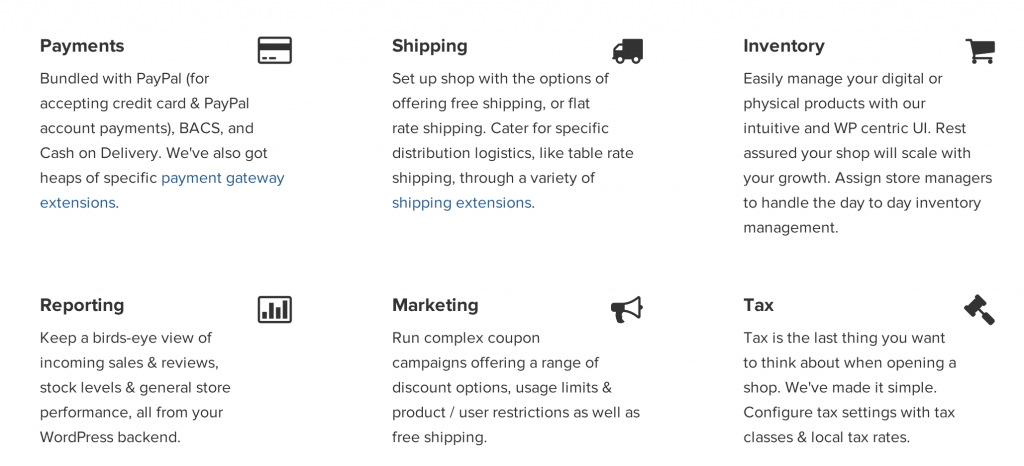Viewport: 1024px width, 466px height.
Task: Select the Marketing heading
Action: coord(435,305)
